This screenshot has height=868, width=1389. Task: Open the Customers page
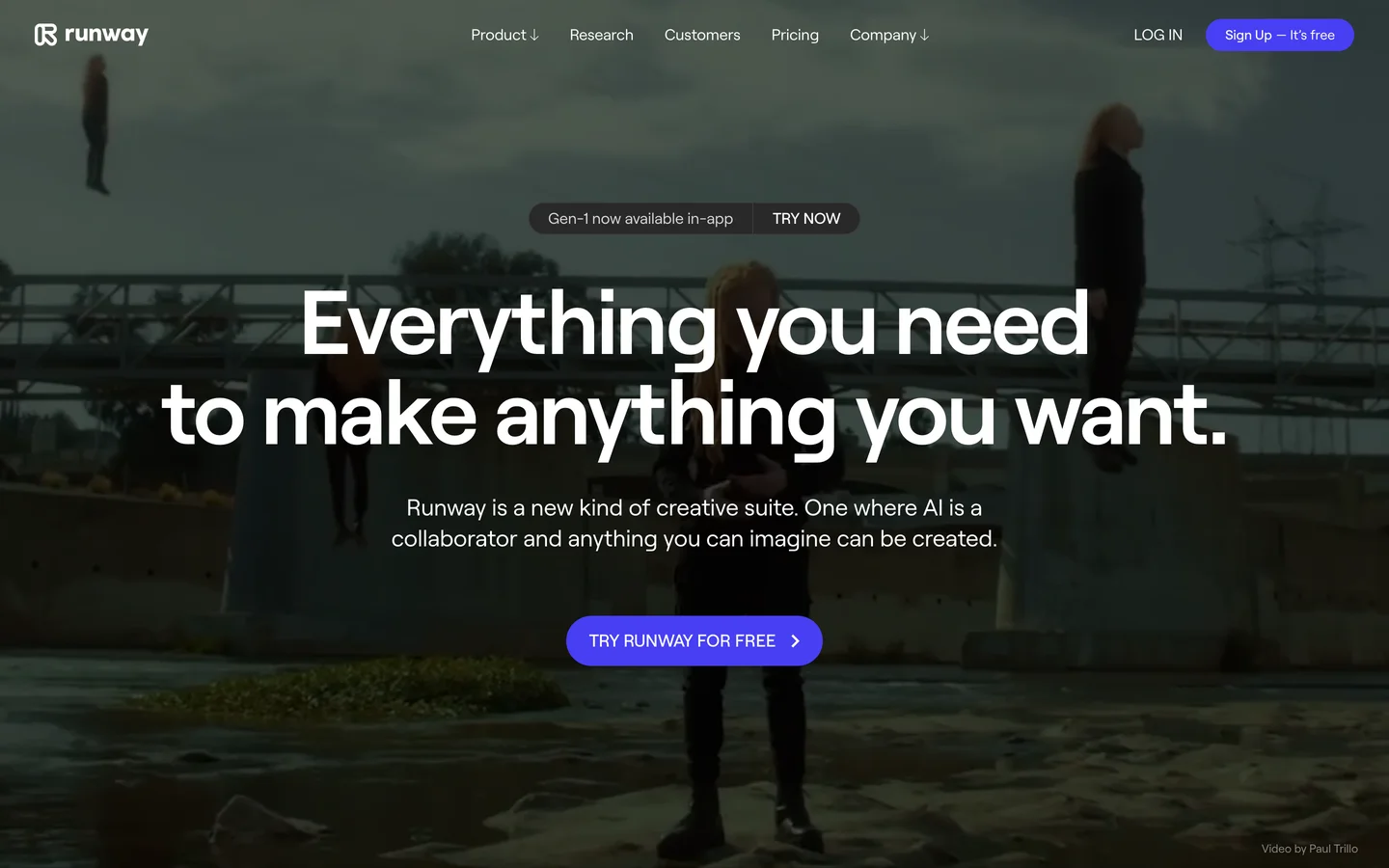tap(702, 35)
